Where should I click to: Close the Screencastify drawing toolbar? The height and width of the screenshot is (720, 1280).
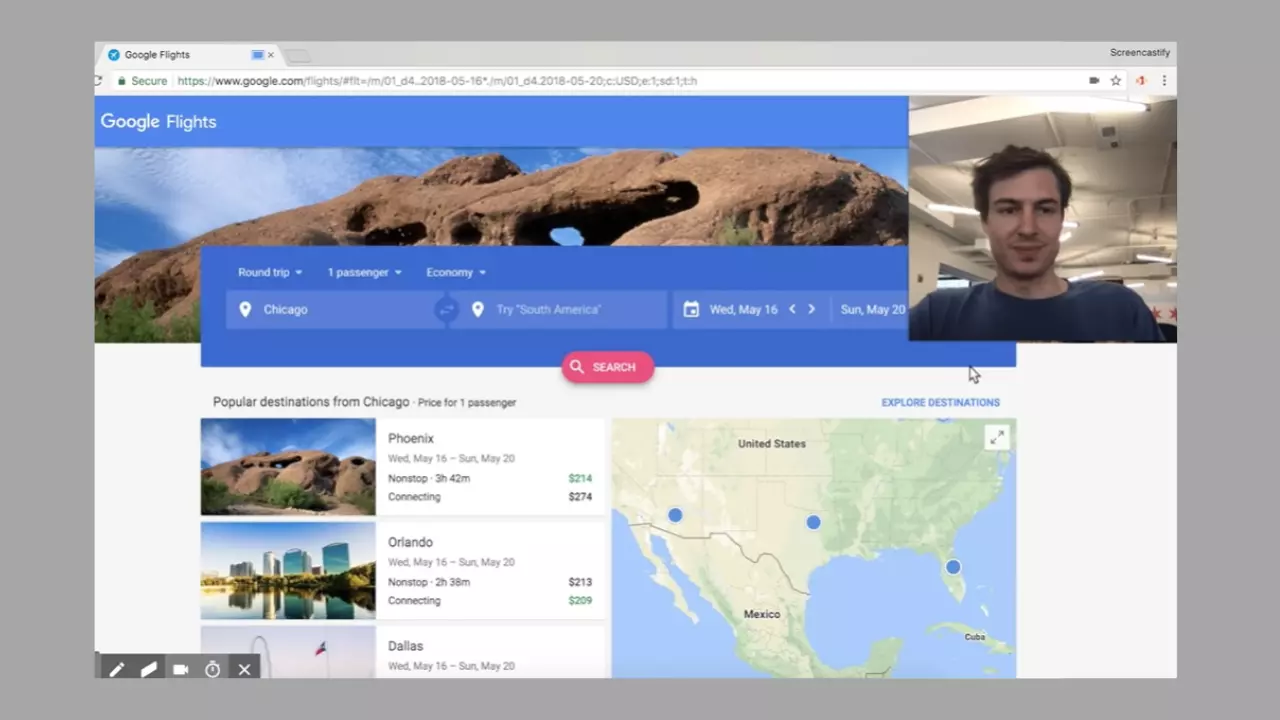pyautogui.click(x=244, y=670)
